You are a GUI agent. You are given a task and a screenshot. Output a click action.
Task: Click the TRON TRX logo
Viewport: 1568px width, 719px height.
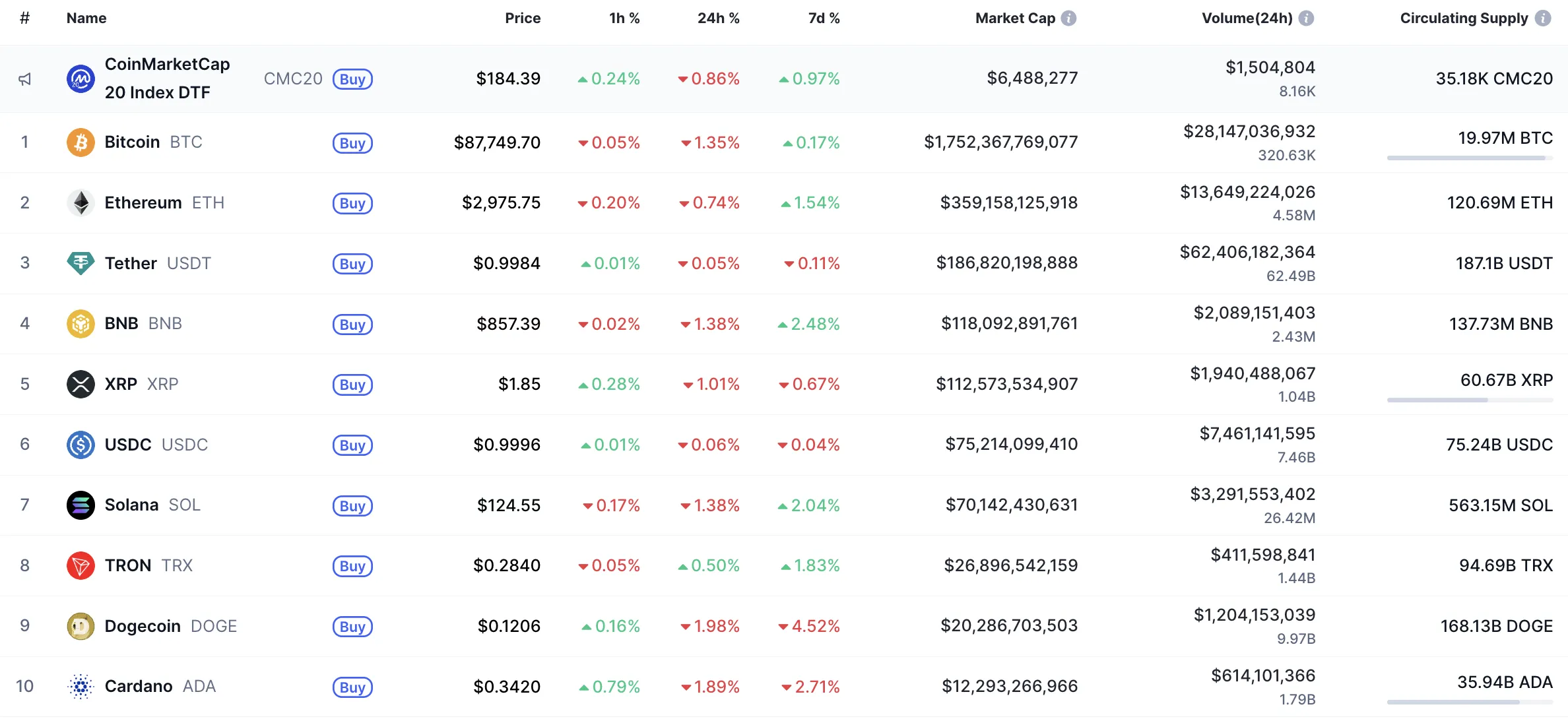pyautogui.click(x=81, y=565)
